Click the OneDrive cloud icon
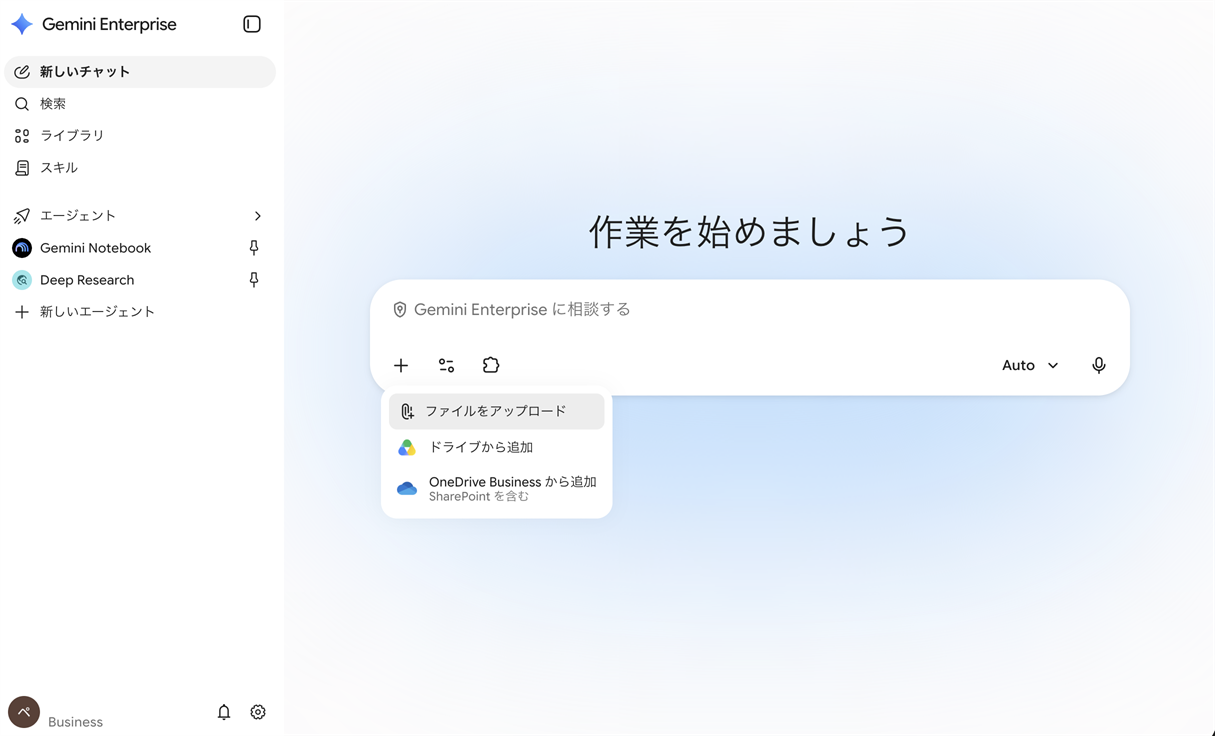1215x736 pixels. (x=407, y=489)
